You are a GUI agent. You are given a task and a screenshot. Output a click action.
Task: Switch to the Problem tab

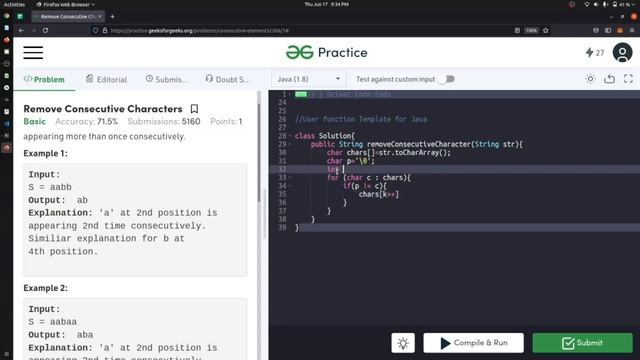pyautogui.click(x=44, y=79)
